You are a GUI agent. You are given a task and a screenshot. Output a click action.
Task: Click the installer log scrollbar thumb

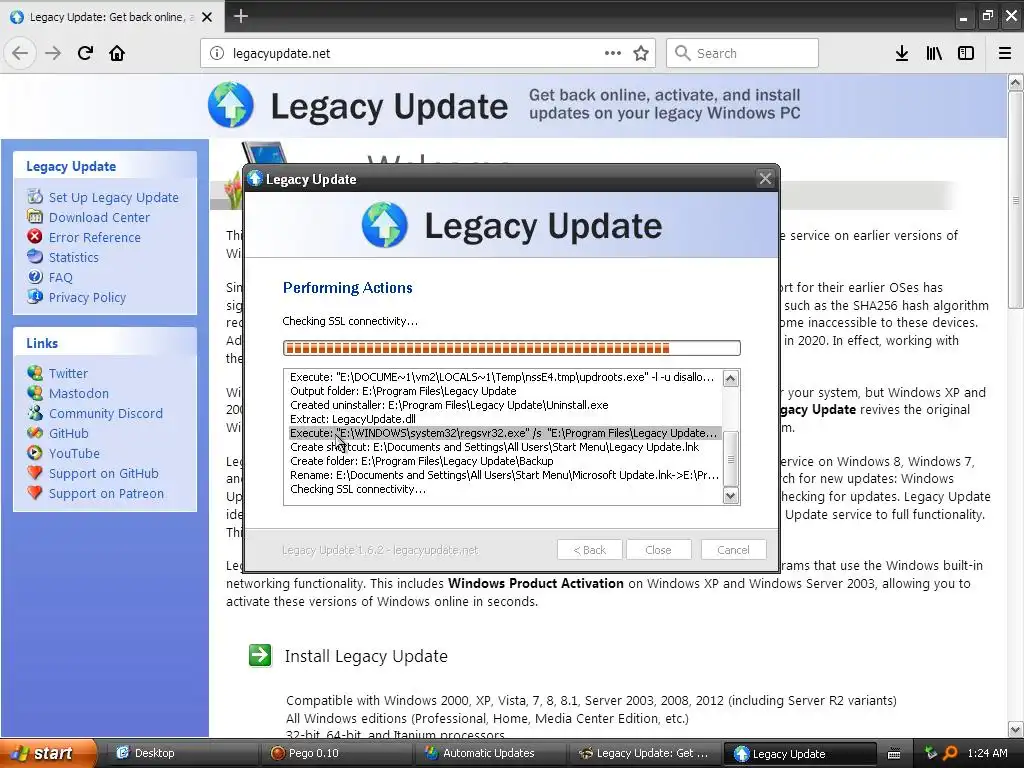point(731,458)
